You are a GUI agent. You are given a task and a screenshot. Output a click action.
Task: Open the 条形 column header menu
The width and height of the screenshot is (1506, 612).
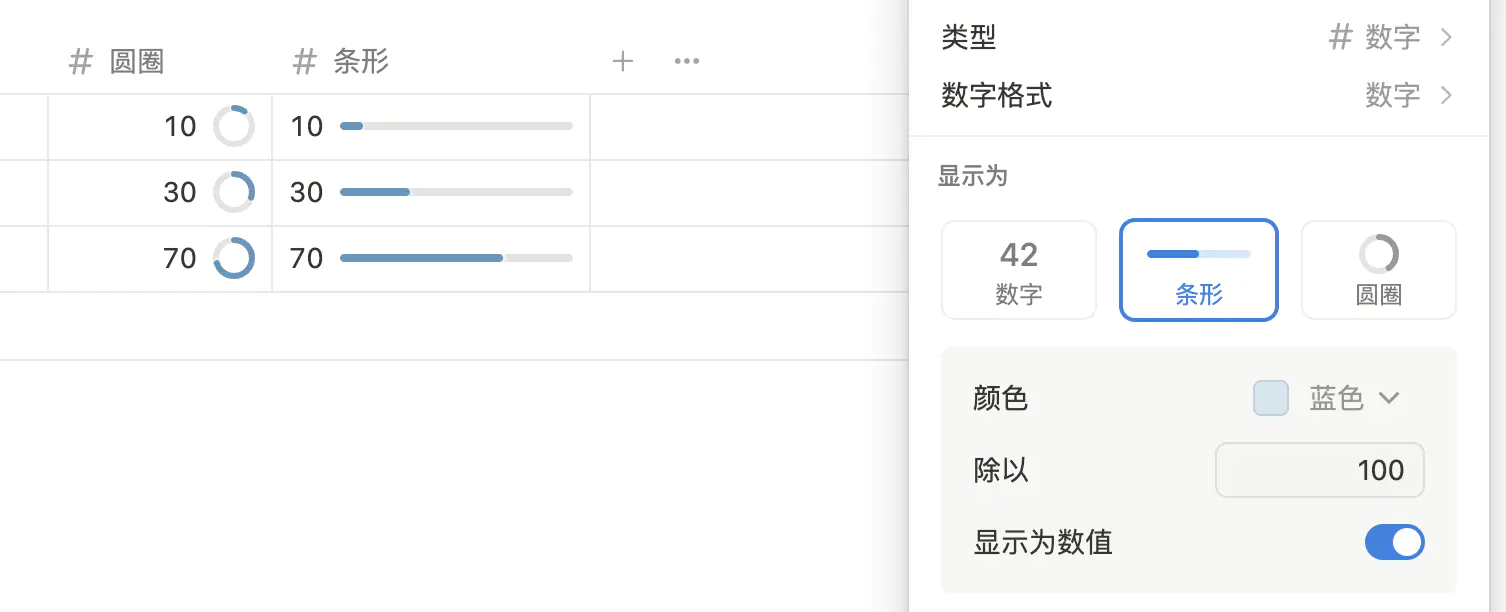360,61
